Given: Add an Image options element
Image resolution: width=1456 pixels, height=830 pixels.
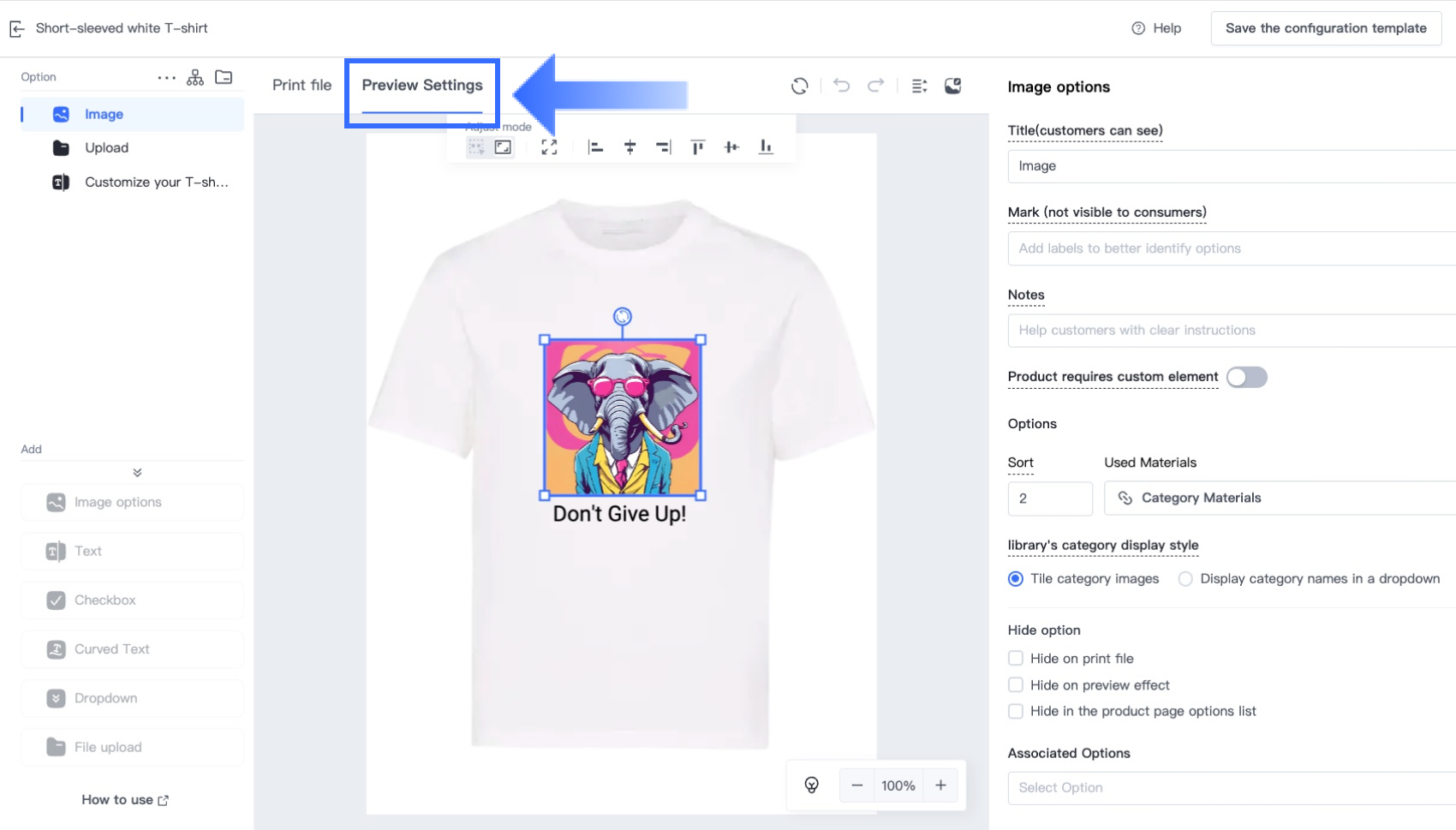Looking at the screenshot, I should (132, 503).
